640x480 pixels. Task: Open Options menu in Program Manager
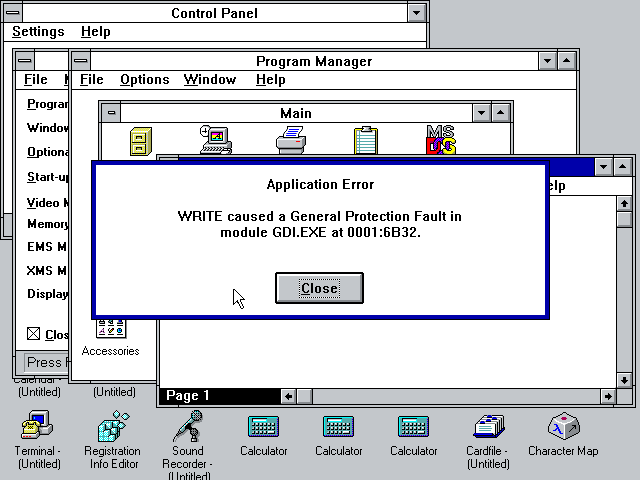[x=144, y=79]
